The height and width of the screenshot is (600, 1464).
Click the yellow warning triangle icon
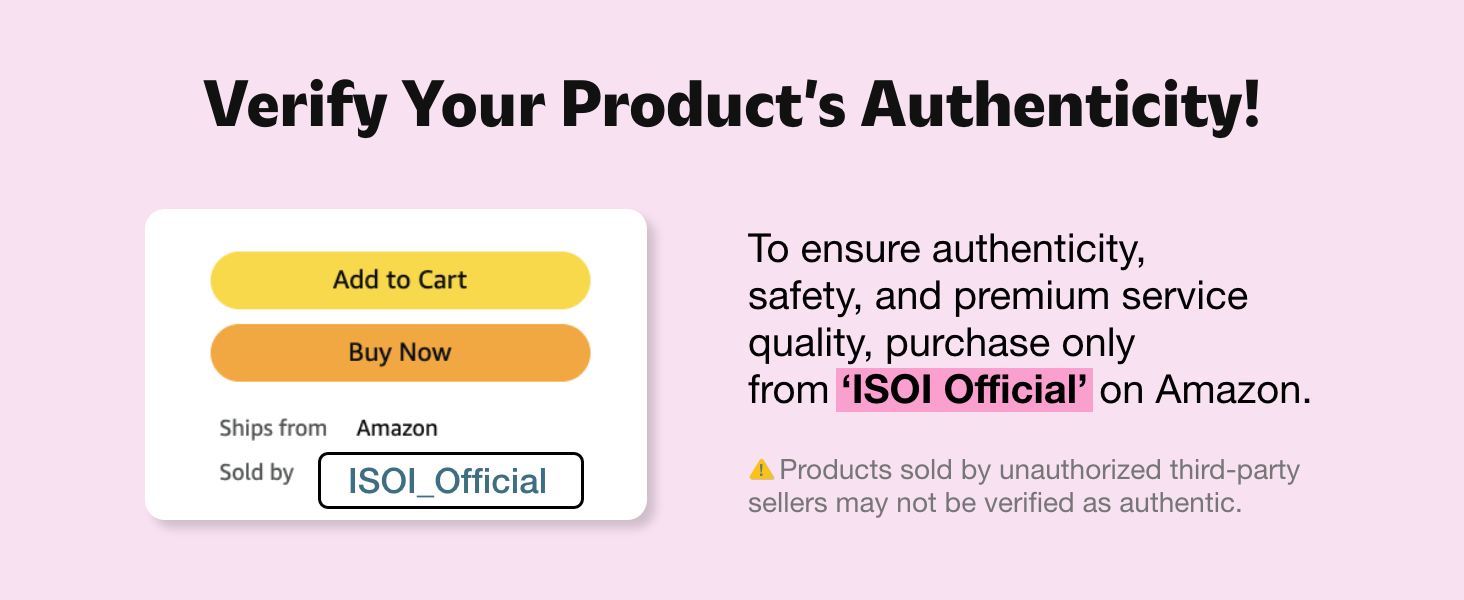coord(761,469)
